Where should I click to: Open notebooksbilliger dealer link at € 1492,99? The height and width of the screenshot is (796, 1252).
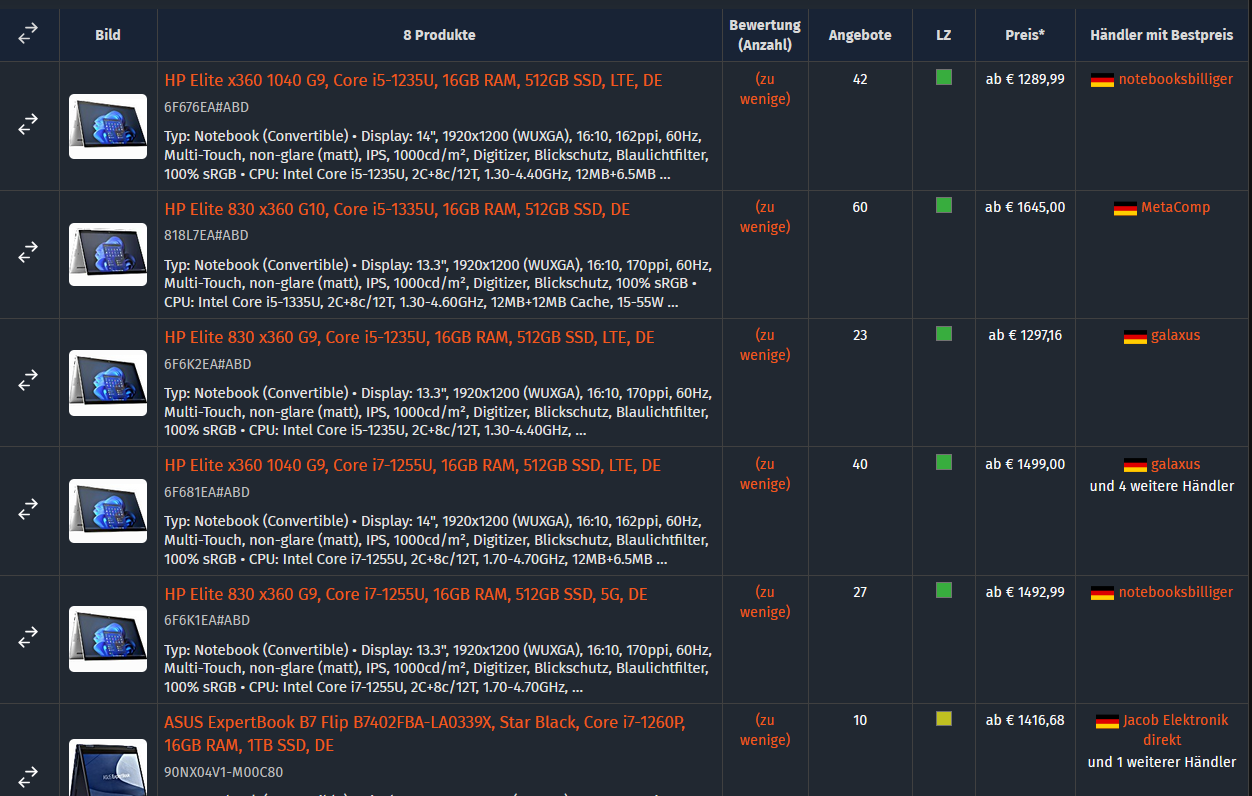point(1176,592)
